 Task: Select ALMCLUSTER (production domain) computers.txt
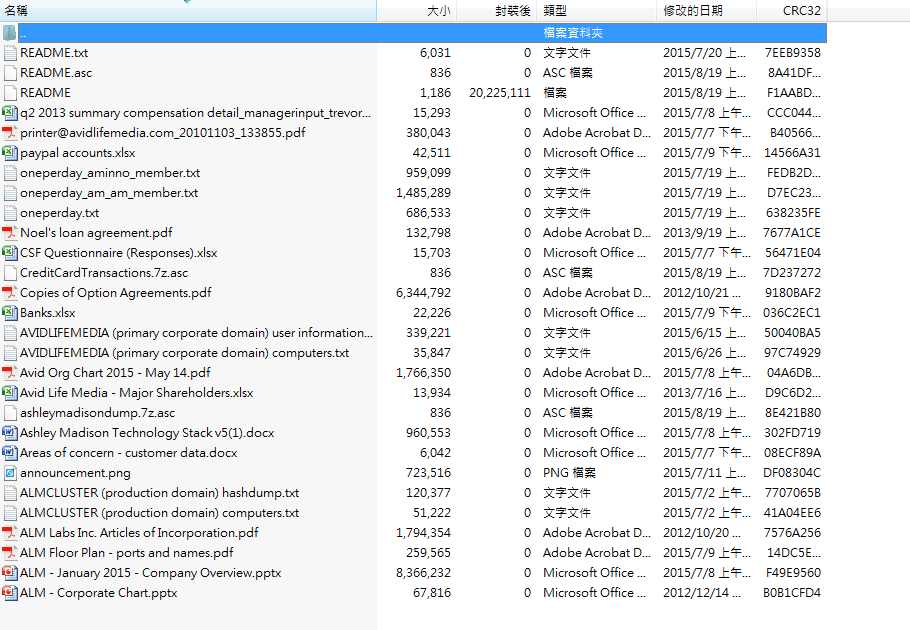(x=160, y=513)
